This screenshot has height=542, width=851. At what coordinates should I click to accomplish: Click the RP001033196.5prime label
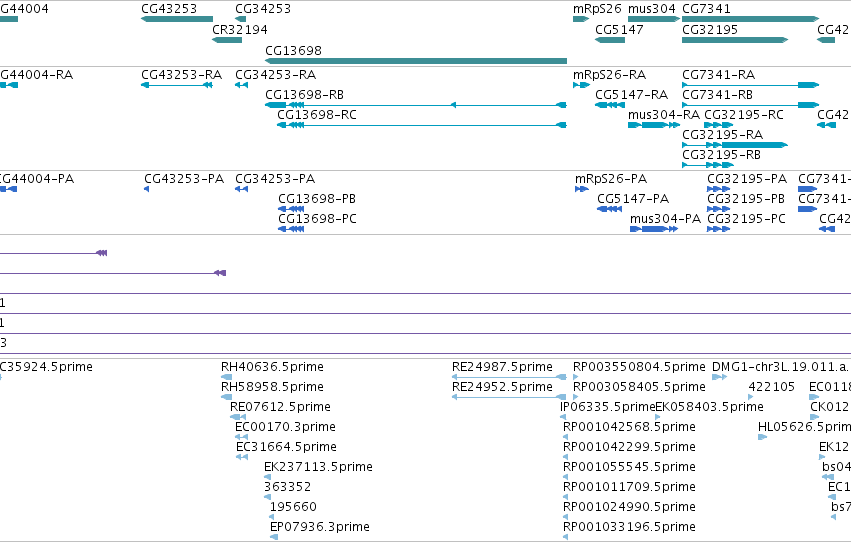629,527
